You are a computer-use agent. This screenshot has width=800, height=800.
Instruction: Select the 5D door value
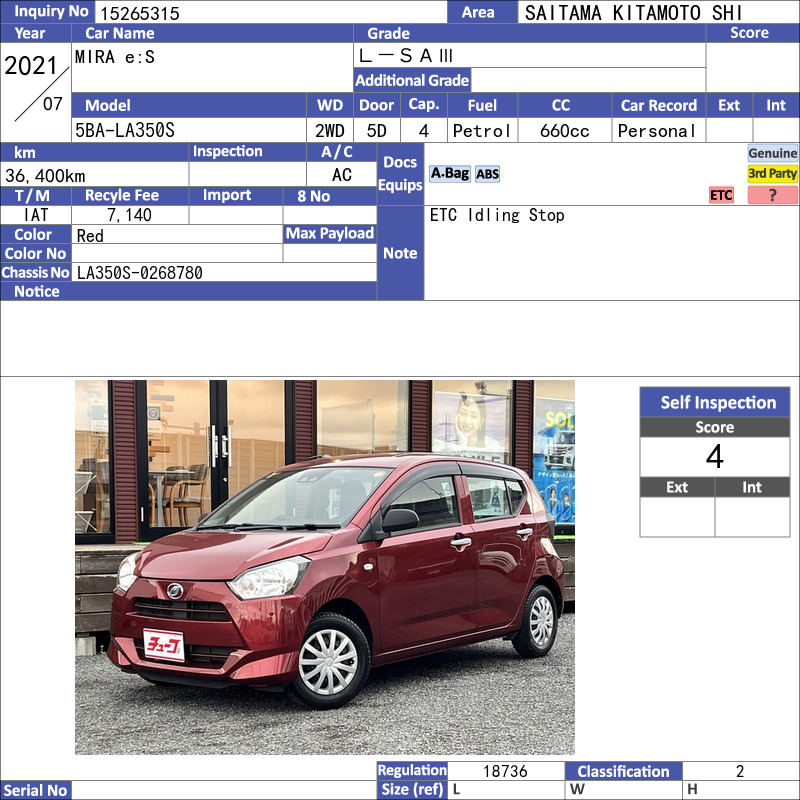point(377,131)
